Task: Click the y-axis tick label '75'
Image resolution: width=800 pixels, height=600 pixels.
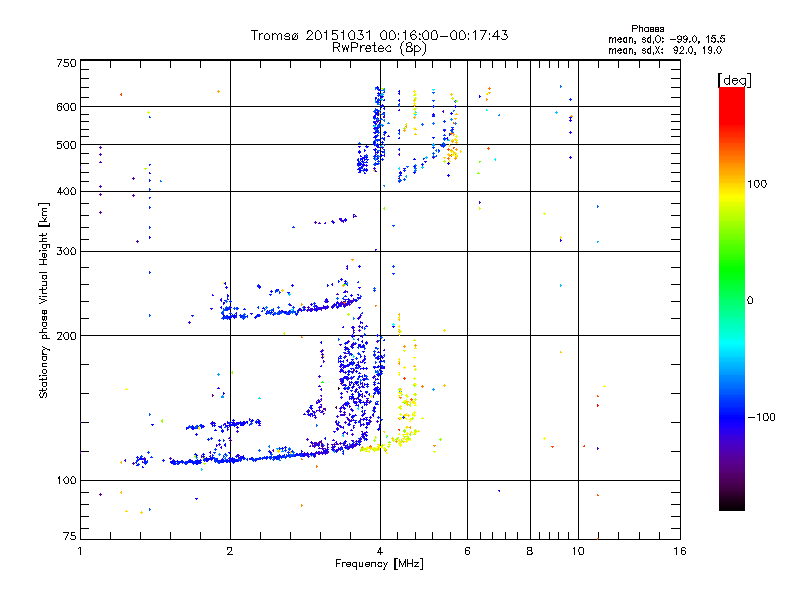Action: [x=70, y=536]
